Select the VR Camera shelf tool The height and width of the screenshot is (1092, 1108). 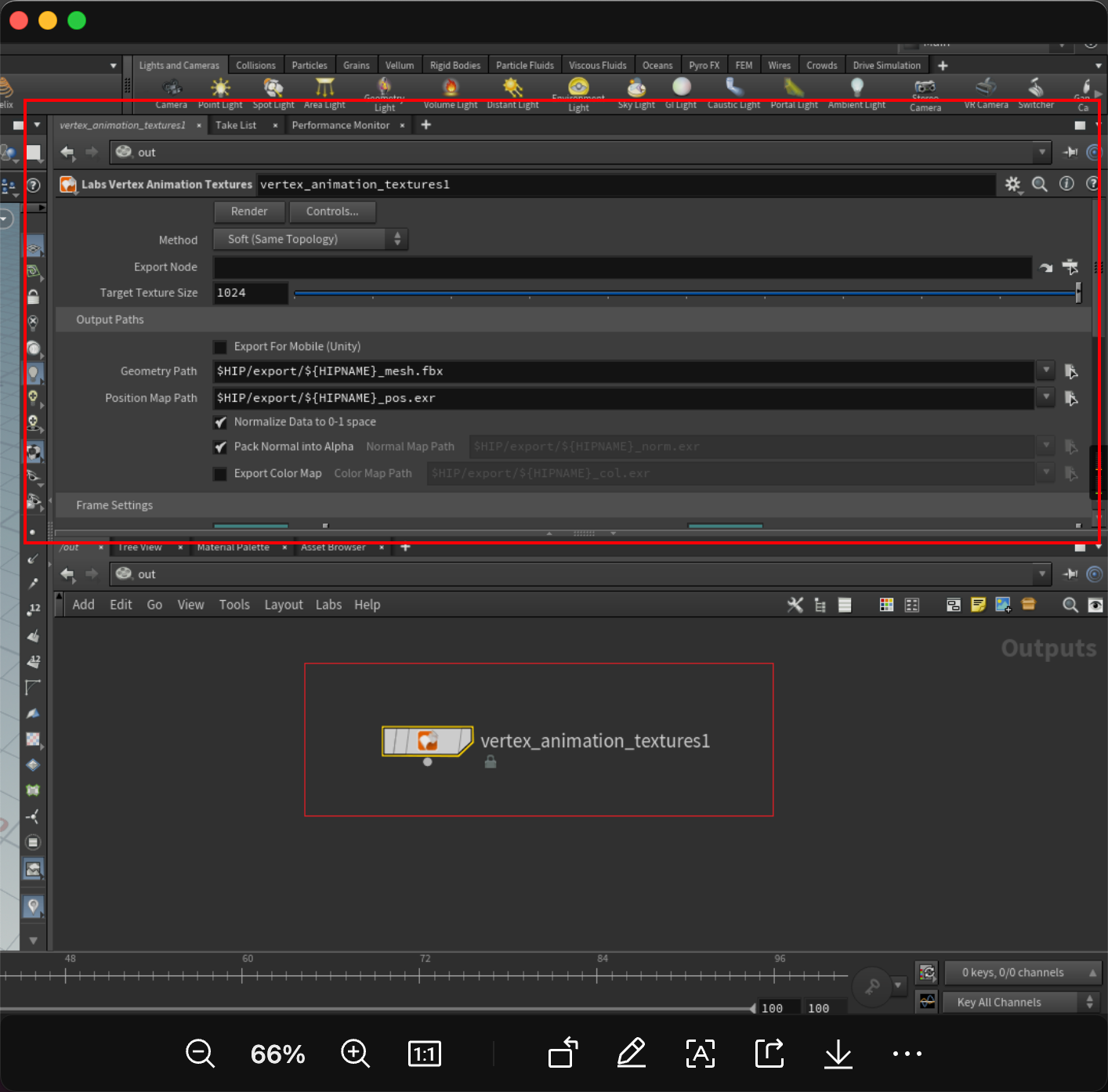pos(987,94)
